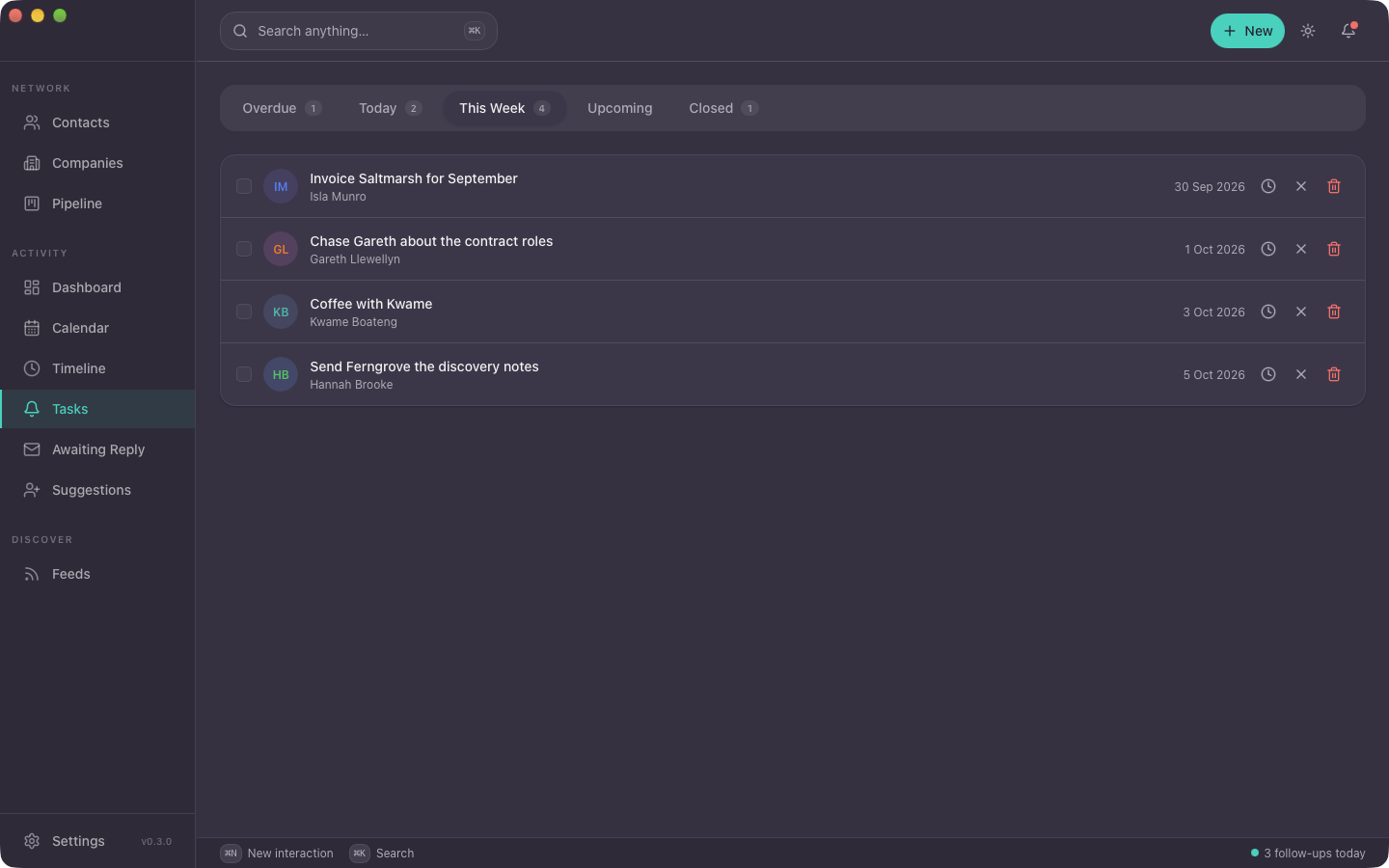The height and width of the screenshot is (868, 1389).
Task: Dismiss the Send Ferngrove discovery notes task
Action: [x=1301, y=374]
